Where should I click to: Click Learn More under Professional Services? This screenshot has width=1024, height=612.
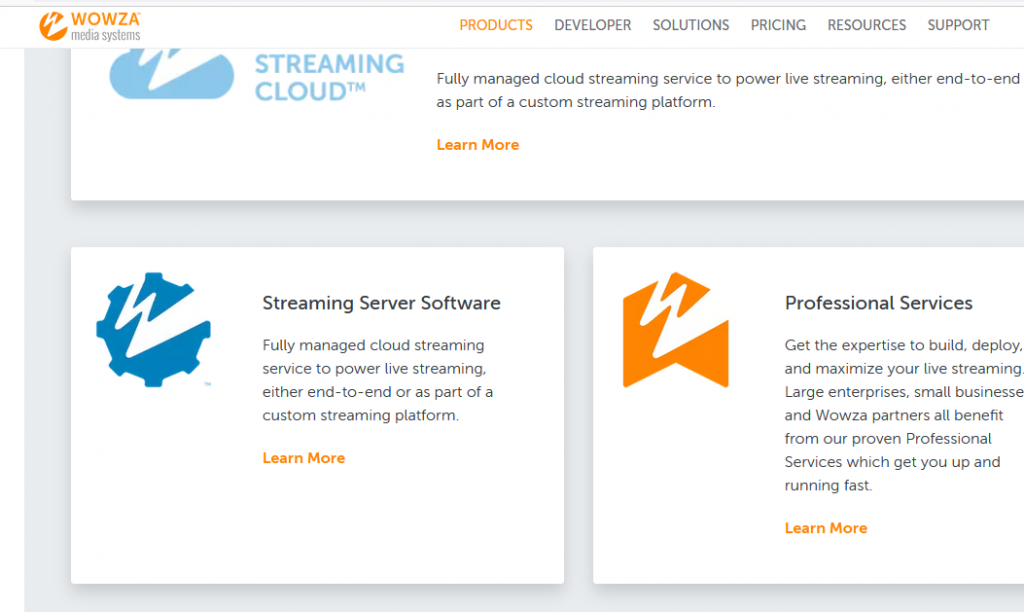825,528
